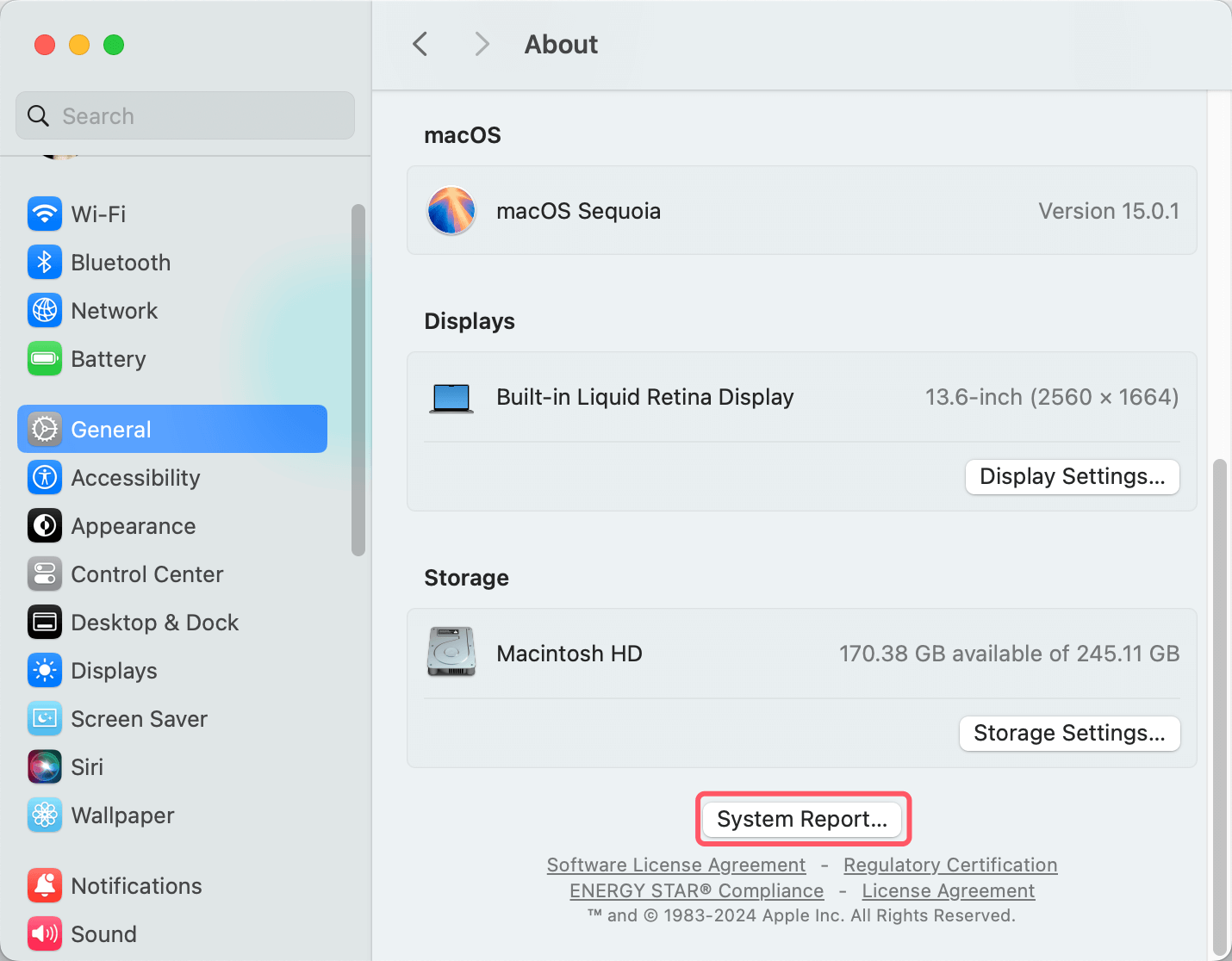
Task: Click the Display Settings button
Action: point(1072,476)
